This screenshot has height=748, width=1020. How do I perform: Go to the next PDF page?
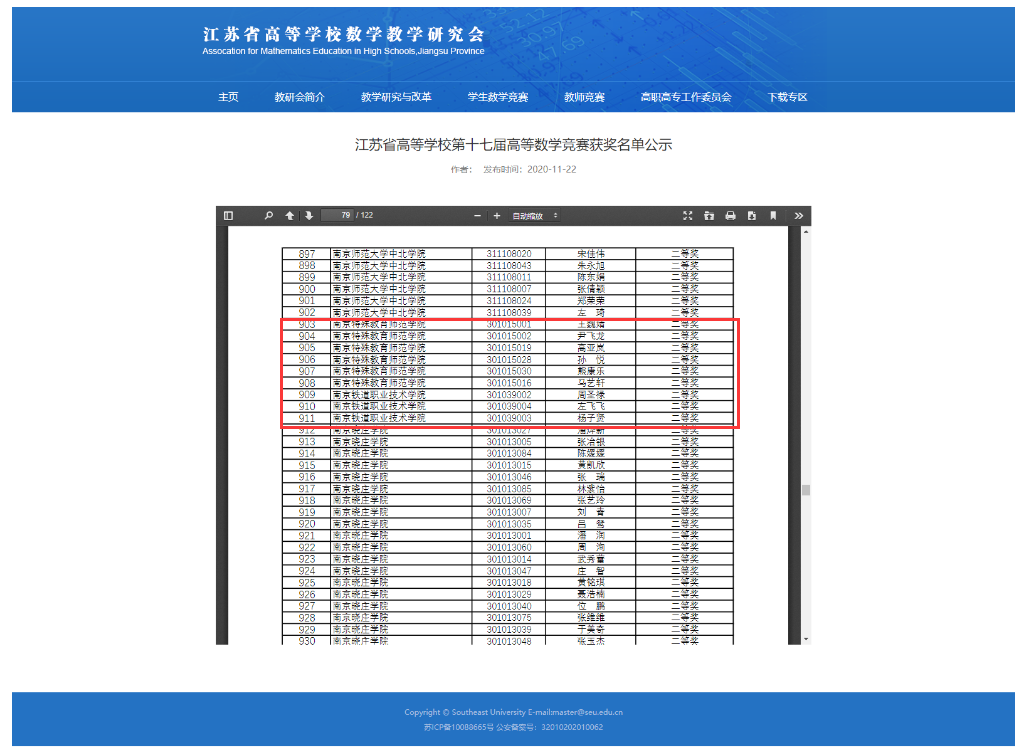(x=309, y=216)
